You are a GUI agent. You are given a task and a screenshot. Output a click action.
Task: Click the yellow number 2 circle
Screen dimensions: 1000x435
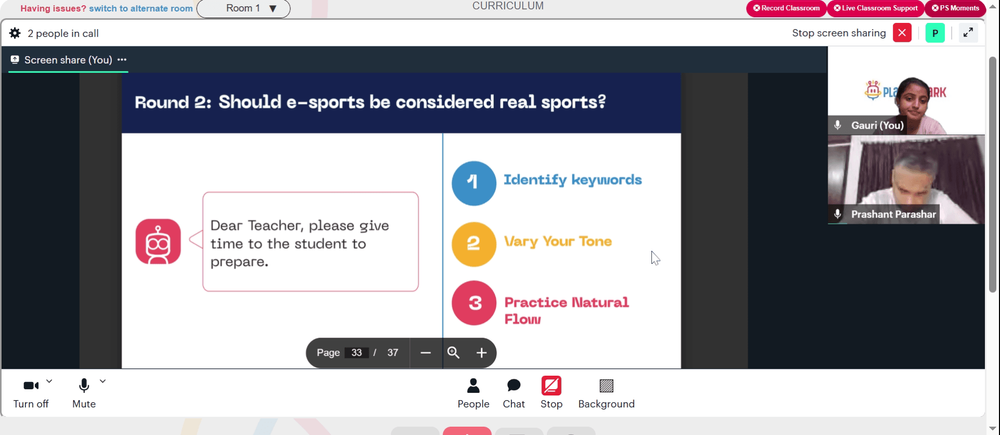click(474, 244)
